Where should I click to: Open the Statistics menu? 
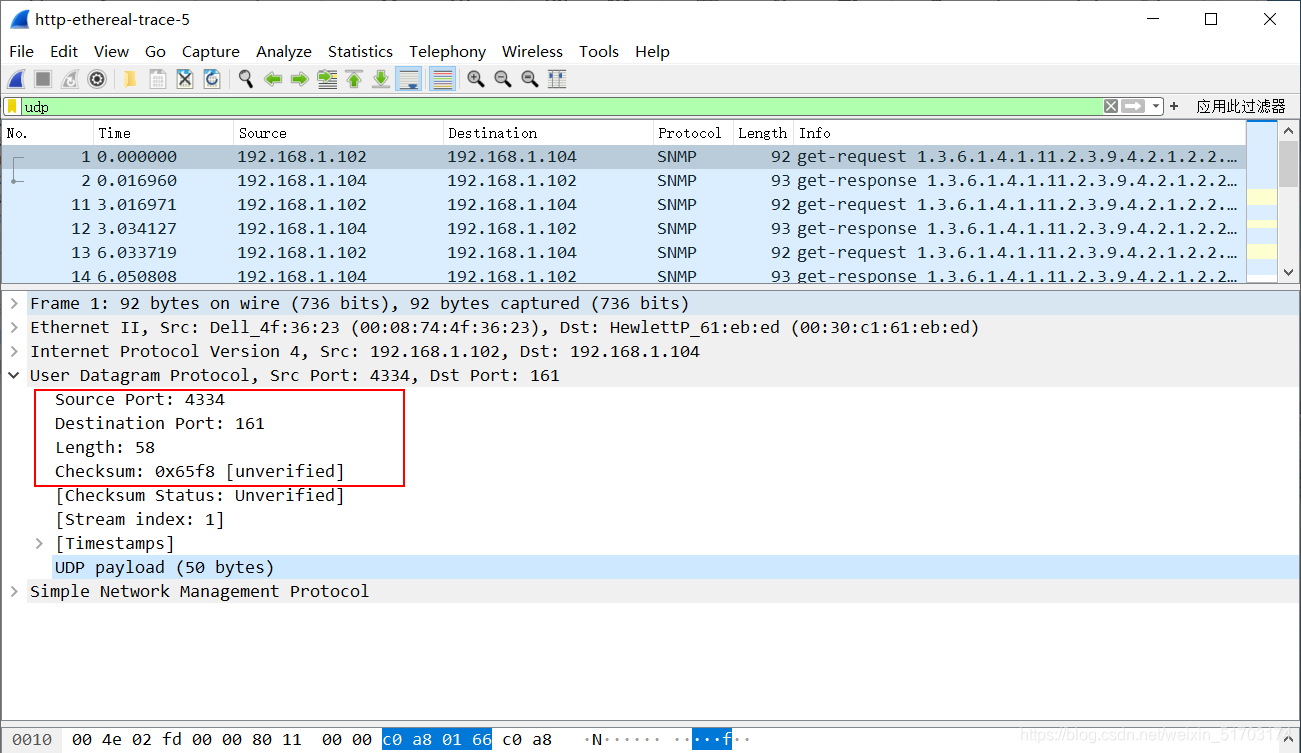pyautogui.click(x=360, y=52)
